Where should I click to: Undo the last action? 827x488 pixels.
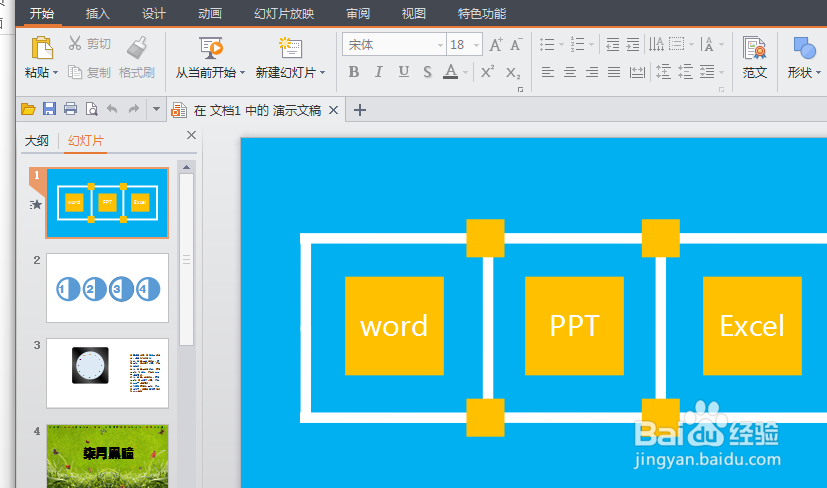112,109
